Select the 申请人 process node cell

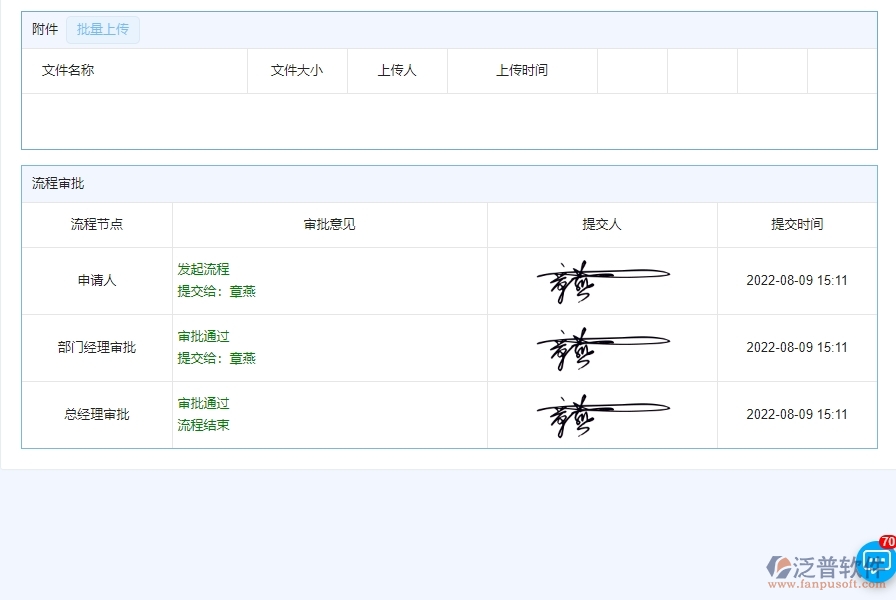96,280
